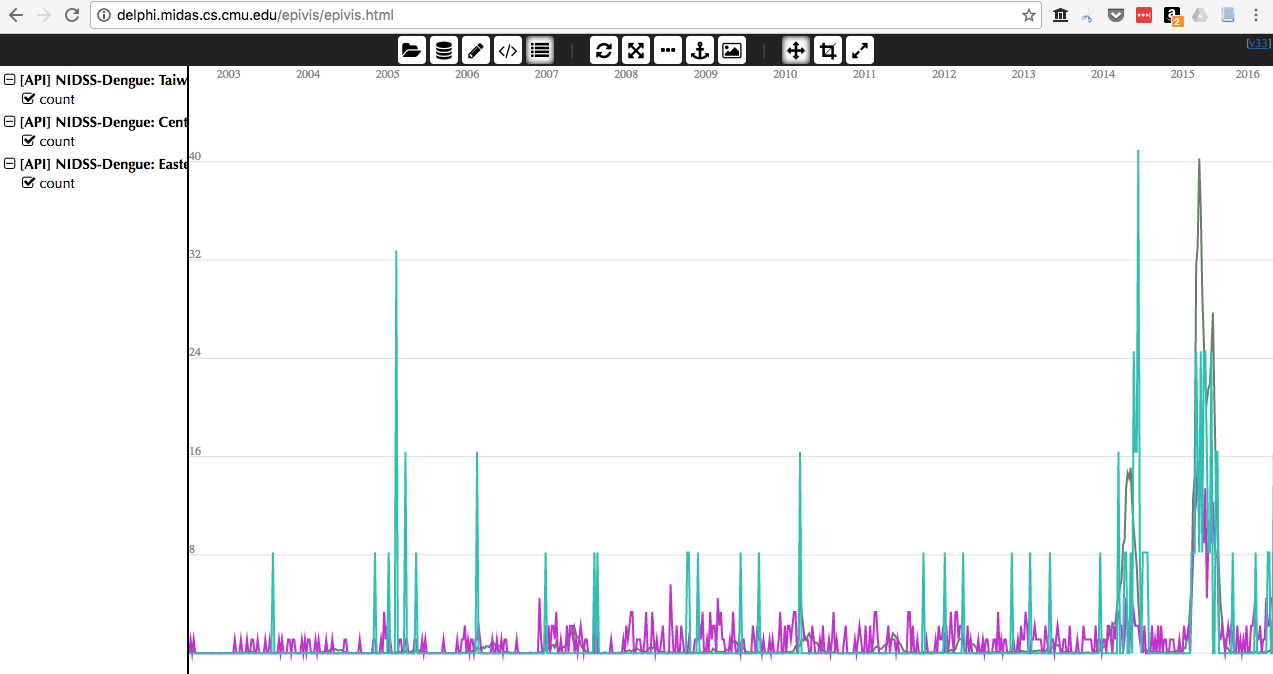Click the picture image icon
This screenshot has width=1273, height=674.
732,50
